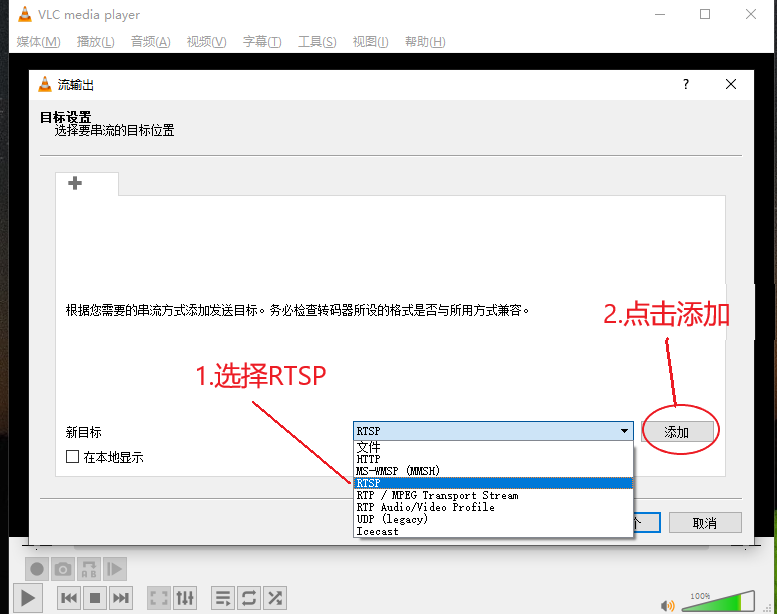Image resolution: width=777 pixels, height=614 pixels.
Task: Skip to next media item
Action: click(121, 598)
